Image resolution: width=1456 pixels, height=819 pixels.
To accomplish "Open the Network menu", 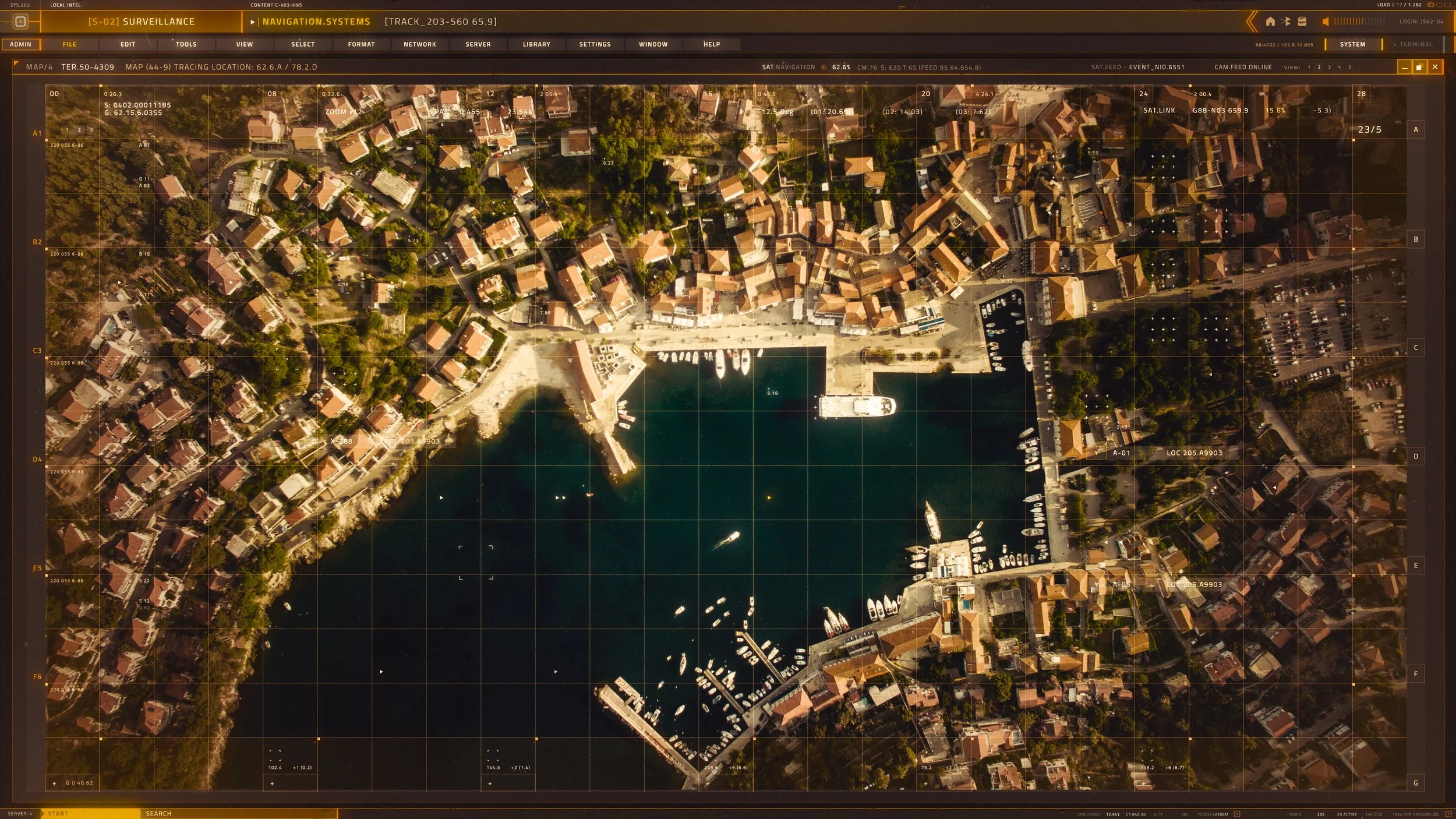I will (420, 44).
